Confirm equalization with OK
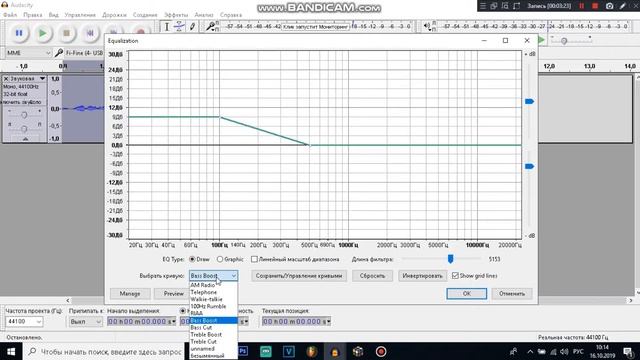 pos(467,293)
